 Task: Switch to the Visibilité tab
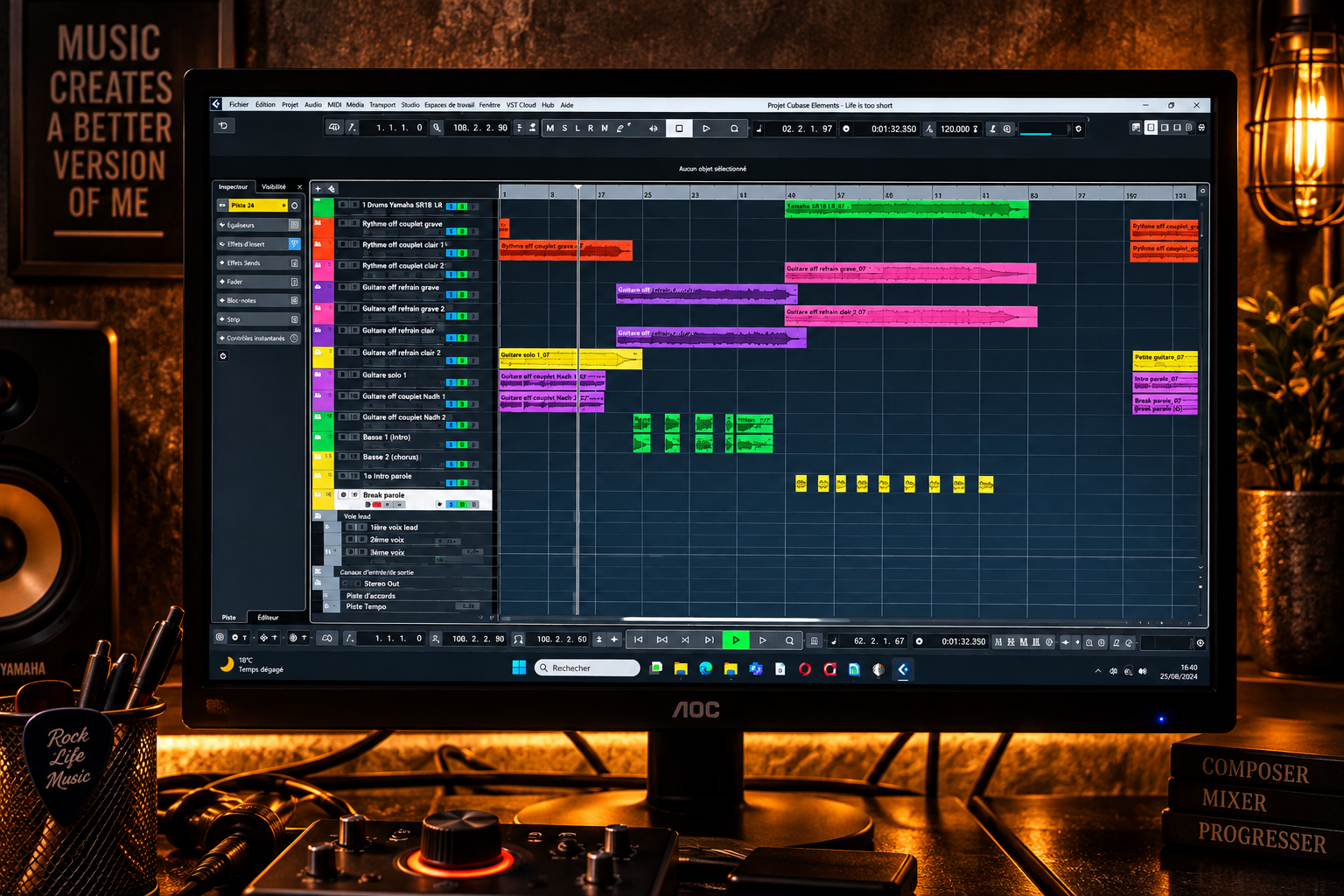pos(274,186)
